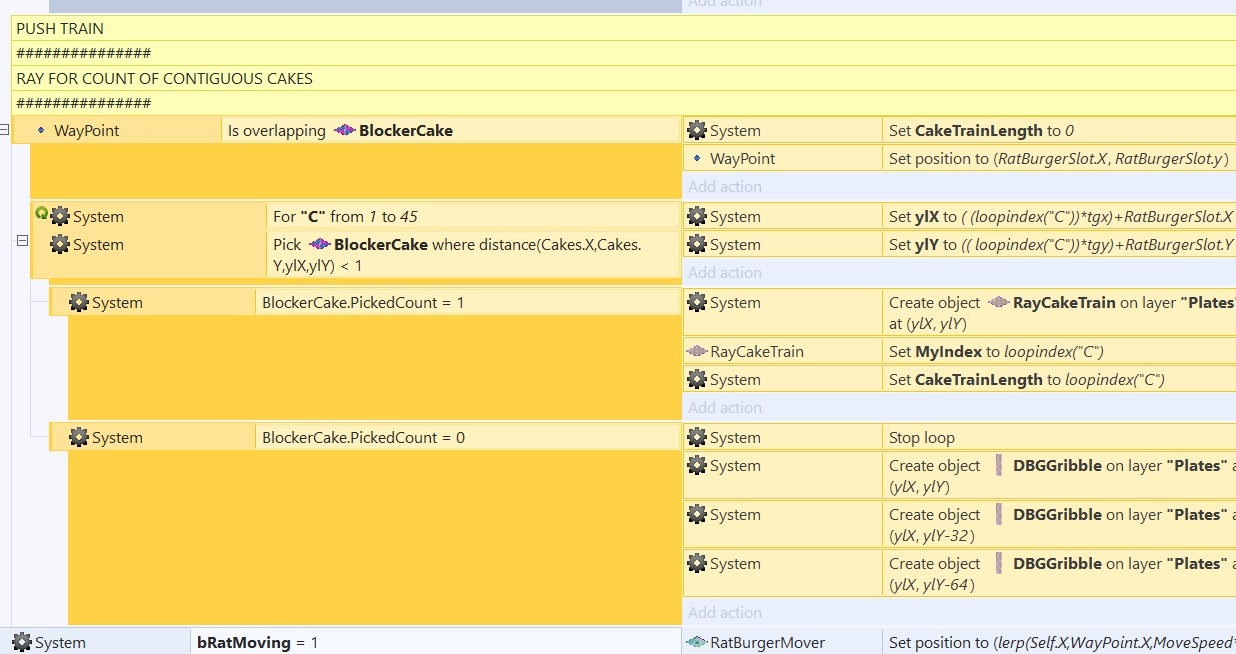The height and width of the screenshot is (654, 1236).
Task: Click the gear icon for the Stop loop action
Action: pos(697,437)
